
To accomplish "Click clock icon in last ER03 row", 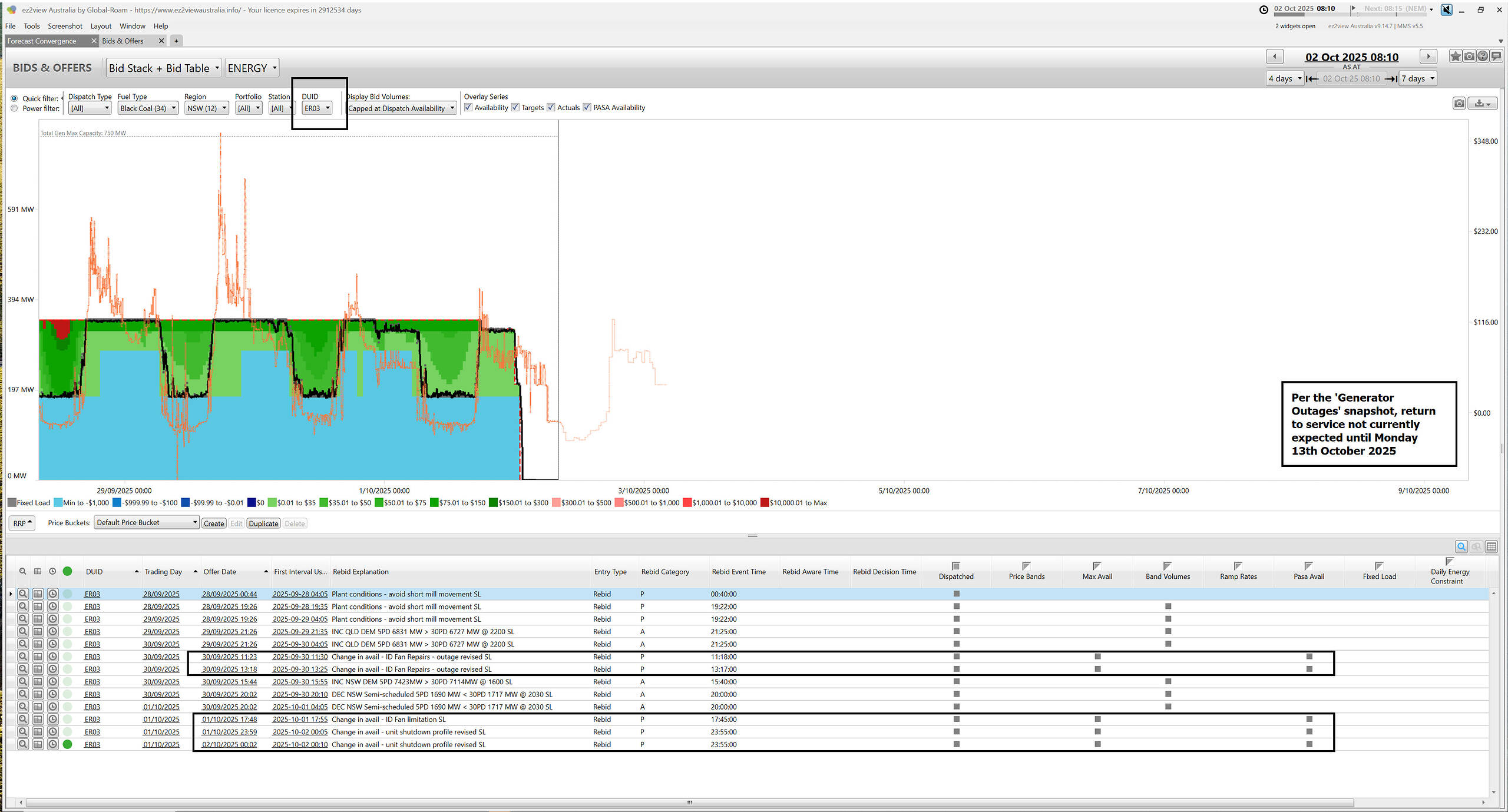I will (x=52, y=744).
